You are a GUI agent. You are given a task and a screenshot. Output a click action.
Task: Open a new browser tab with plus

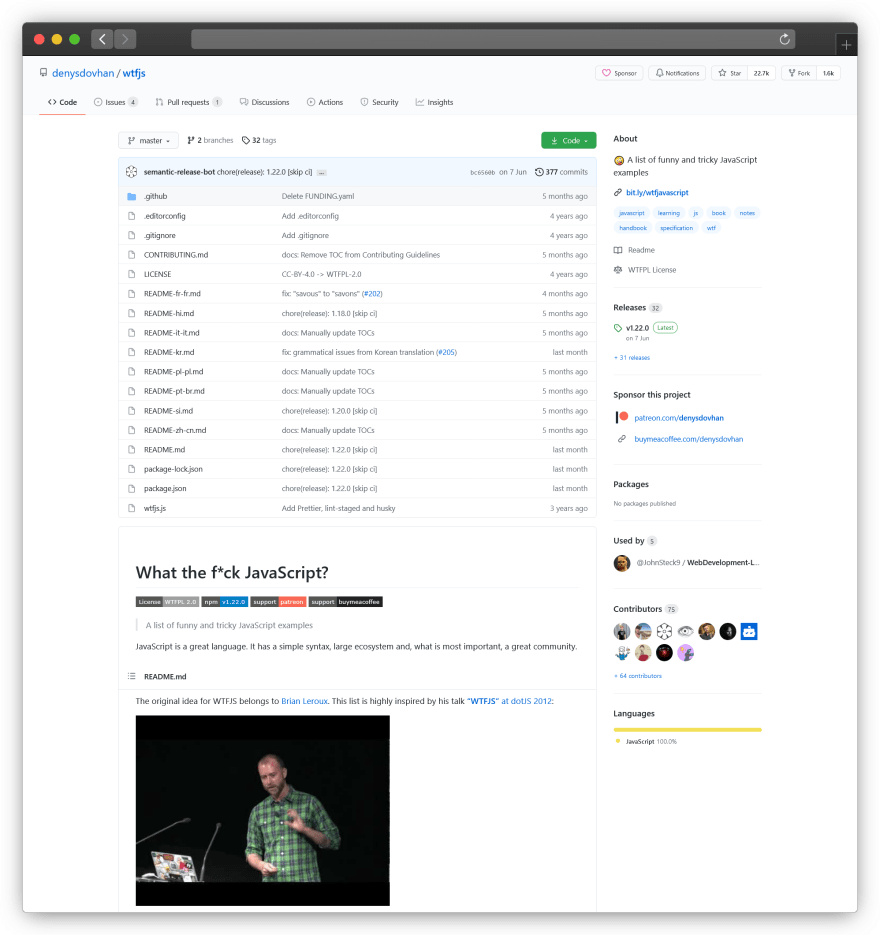845,45
